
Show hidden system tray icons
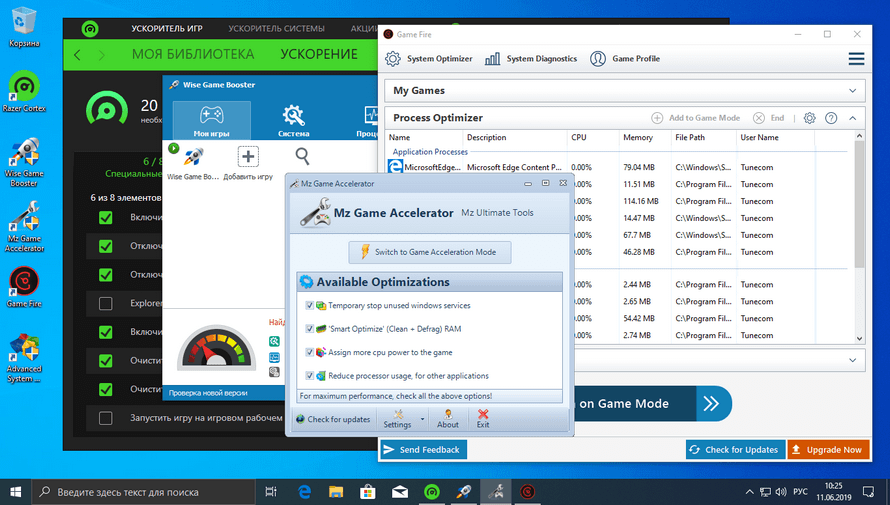pos(749,492)
